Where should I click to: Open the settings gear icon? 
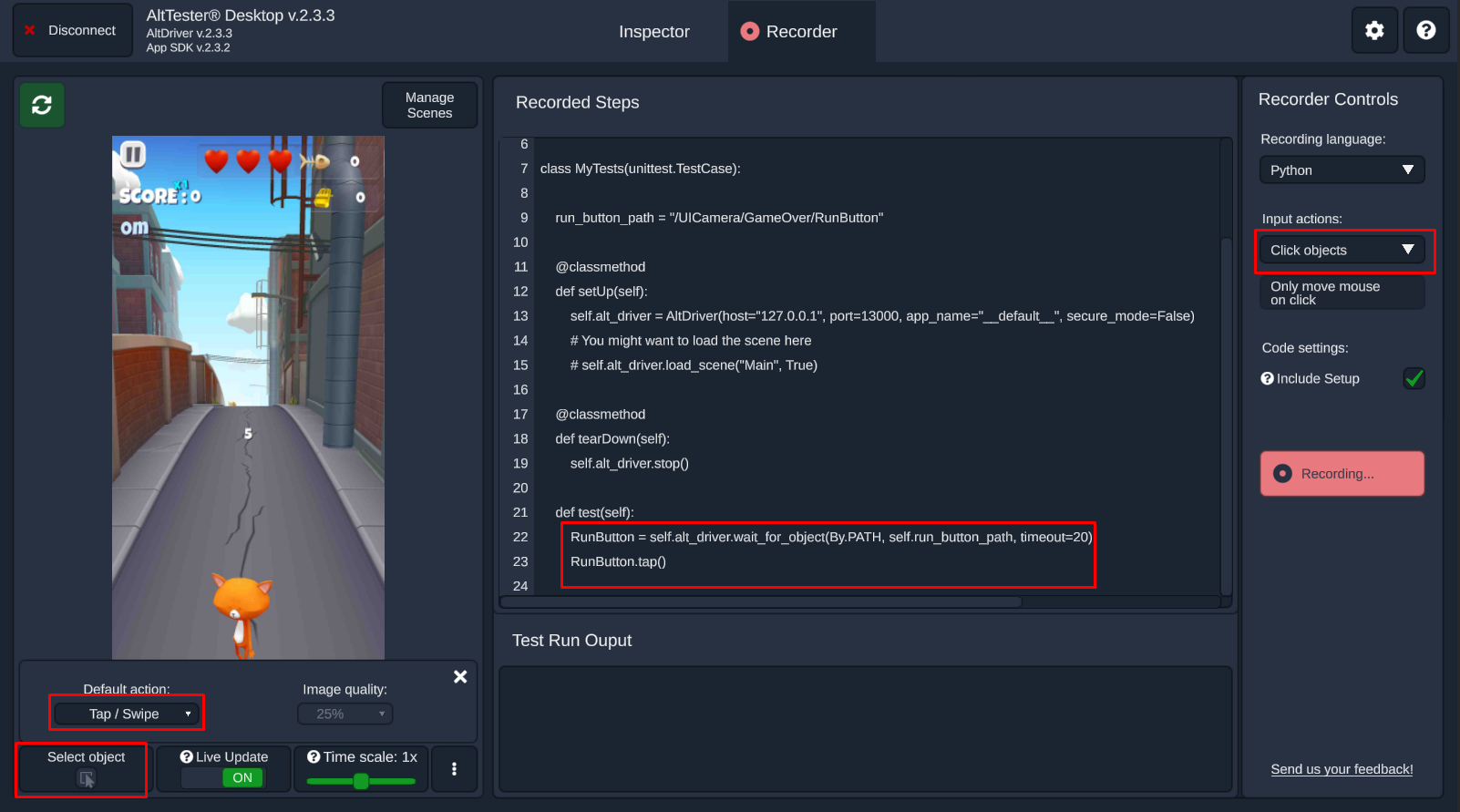point(1374,31)
